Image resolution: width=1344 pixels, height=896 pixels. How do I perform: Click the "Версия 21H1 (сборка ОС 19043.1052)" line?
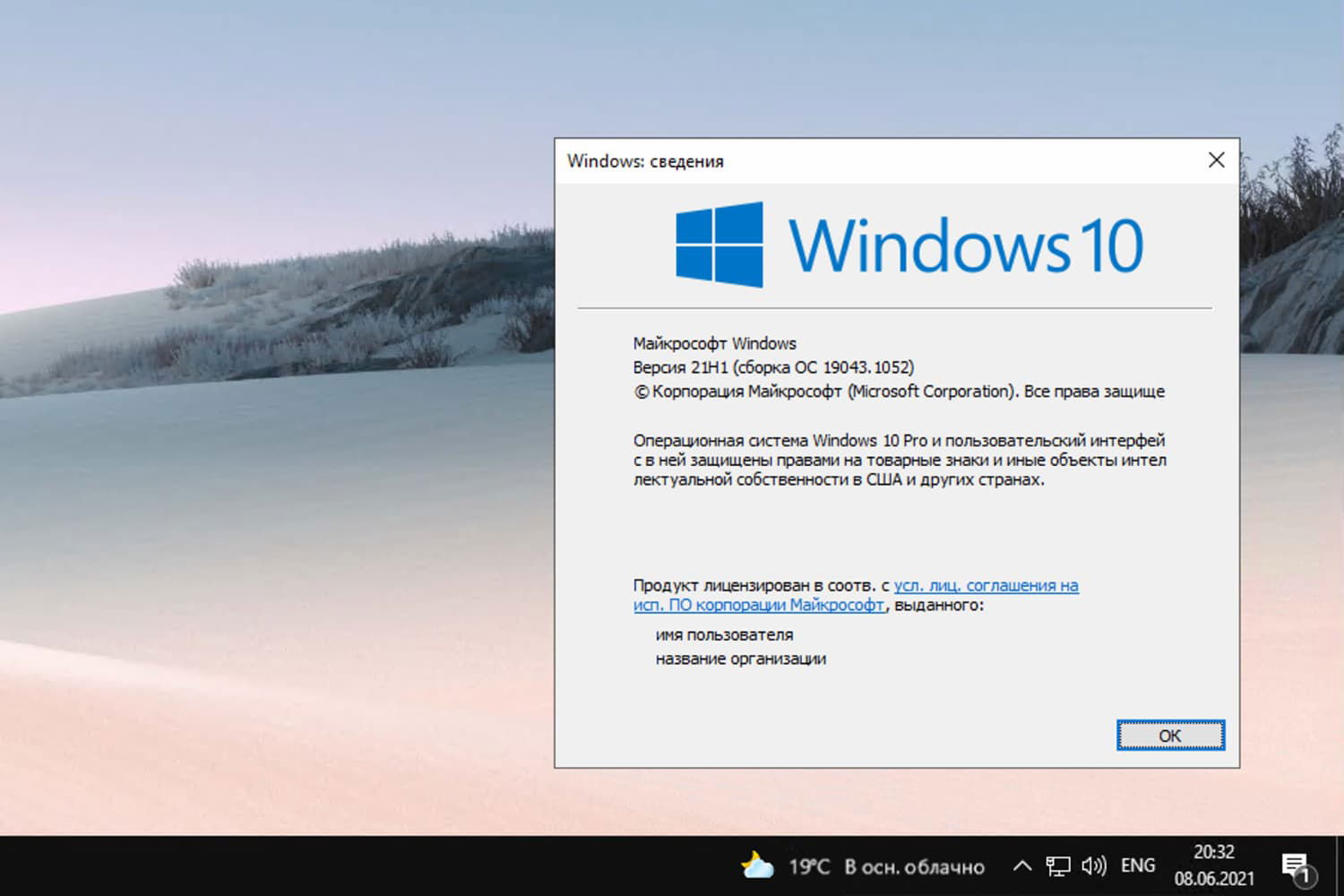coord(773,367)
